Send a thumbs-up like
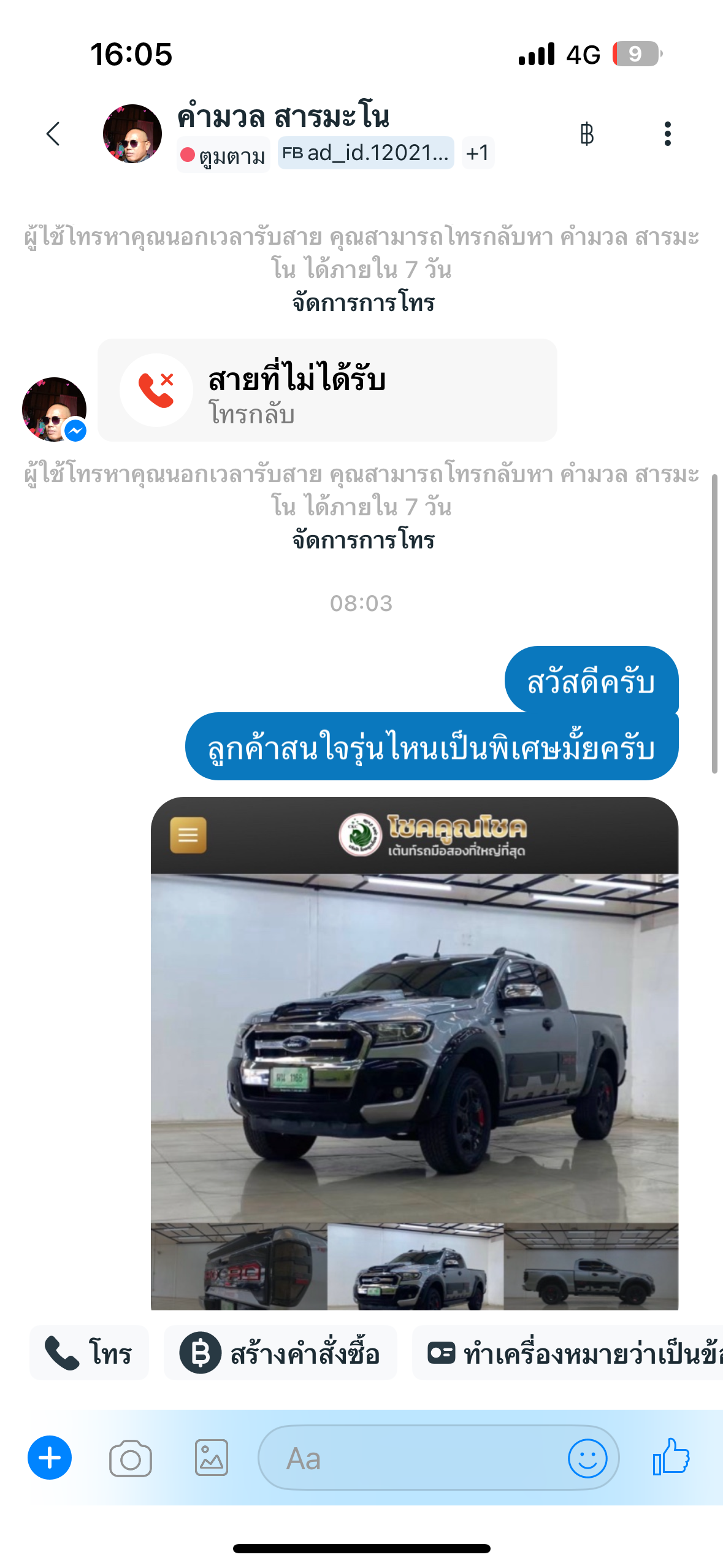Screen dimensions: 723x1568 (x=671, y=1457)
